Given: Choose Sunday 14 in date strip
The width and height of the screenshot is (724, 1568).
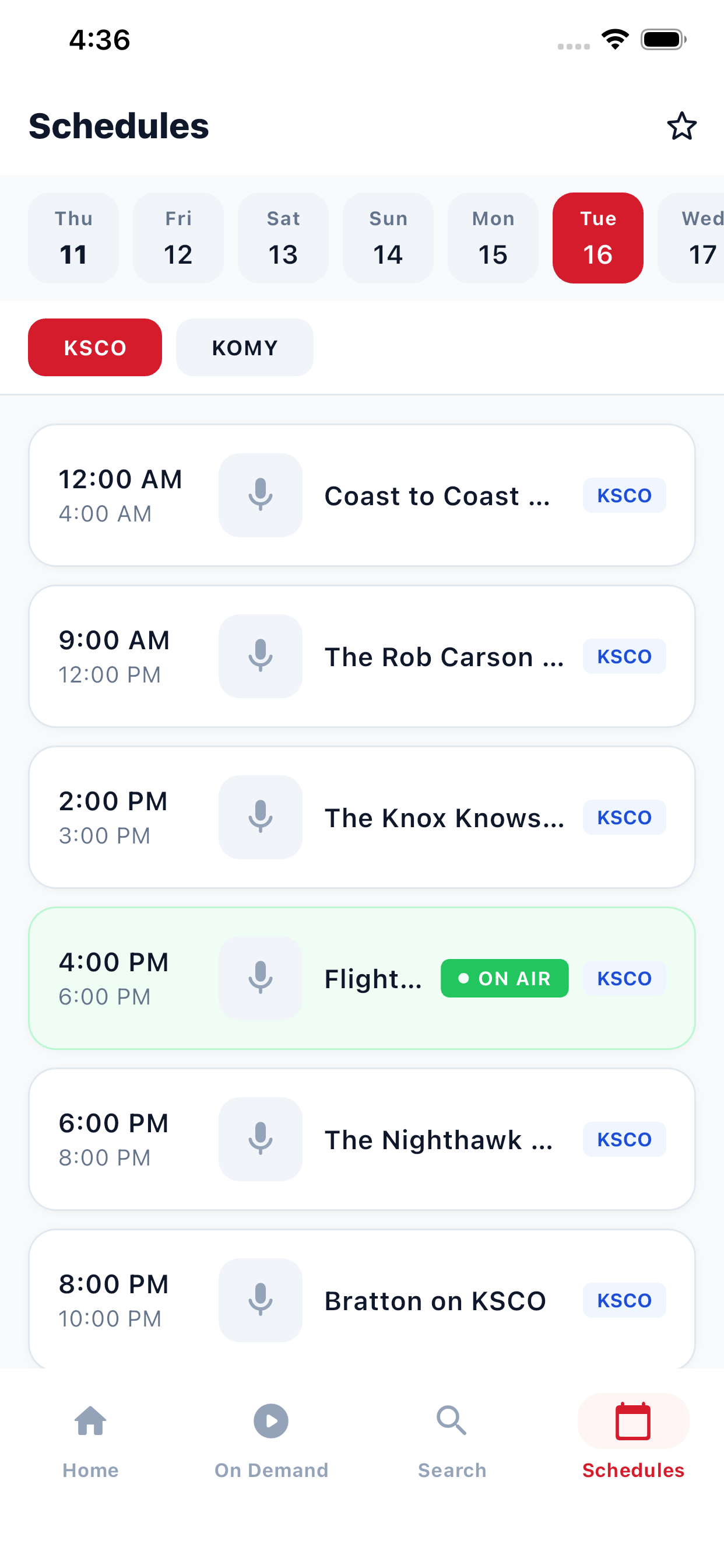Looking at the screenshot, I should (x=388, y=237).
